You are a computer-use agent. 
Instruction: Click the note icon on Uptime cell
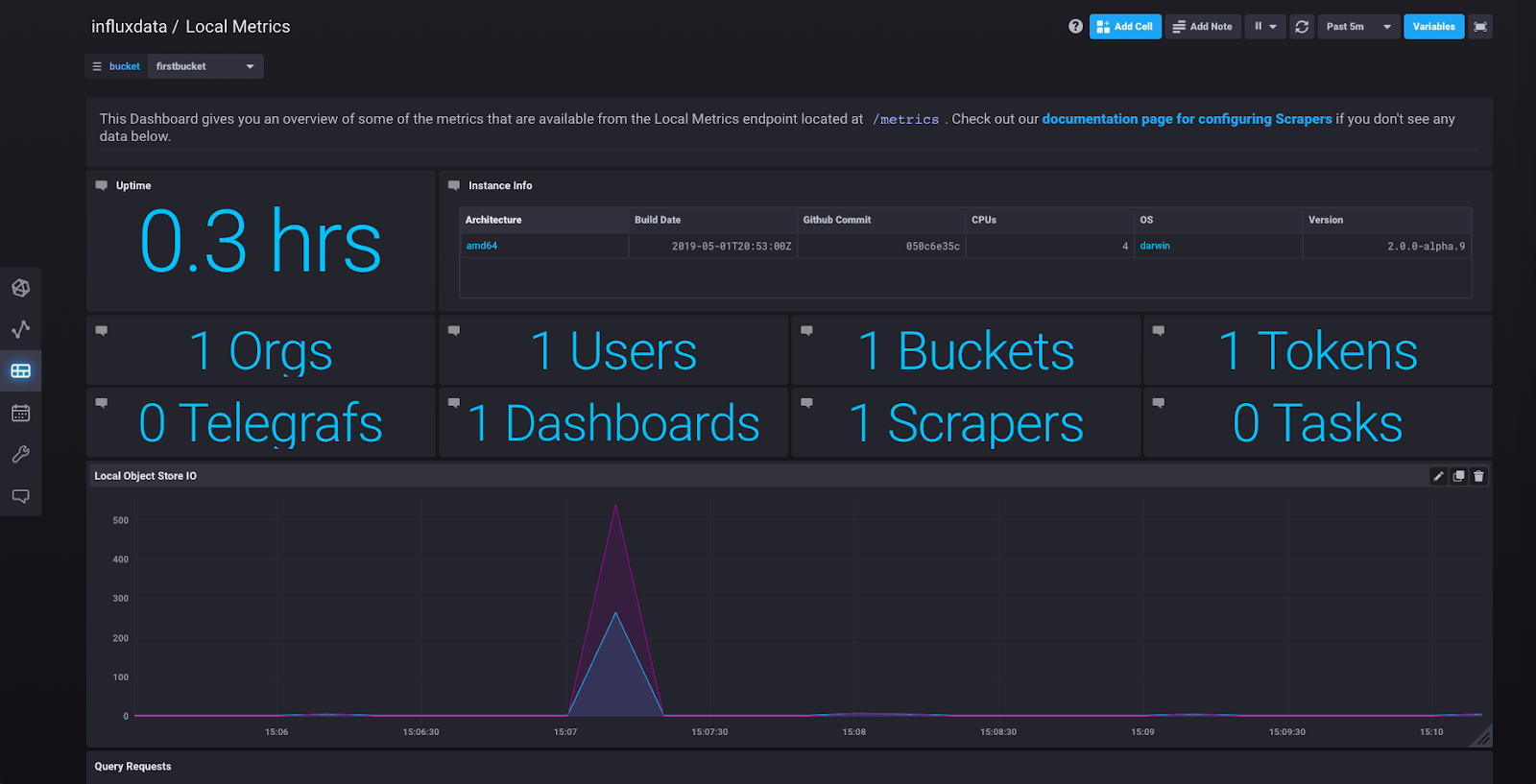(102, 185)
